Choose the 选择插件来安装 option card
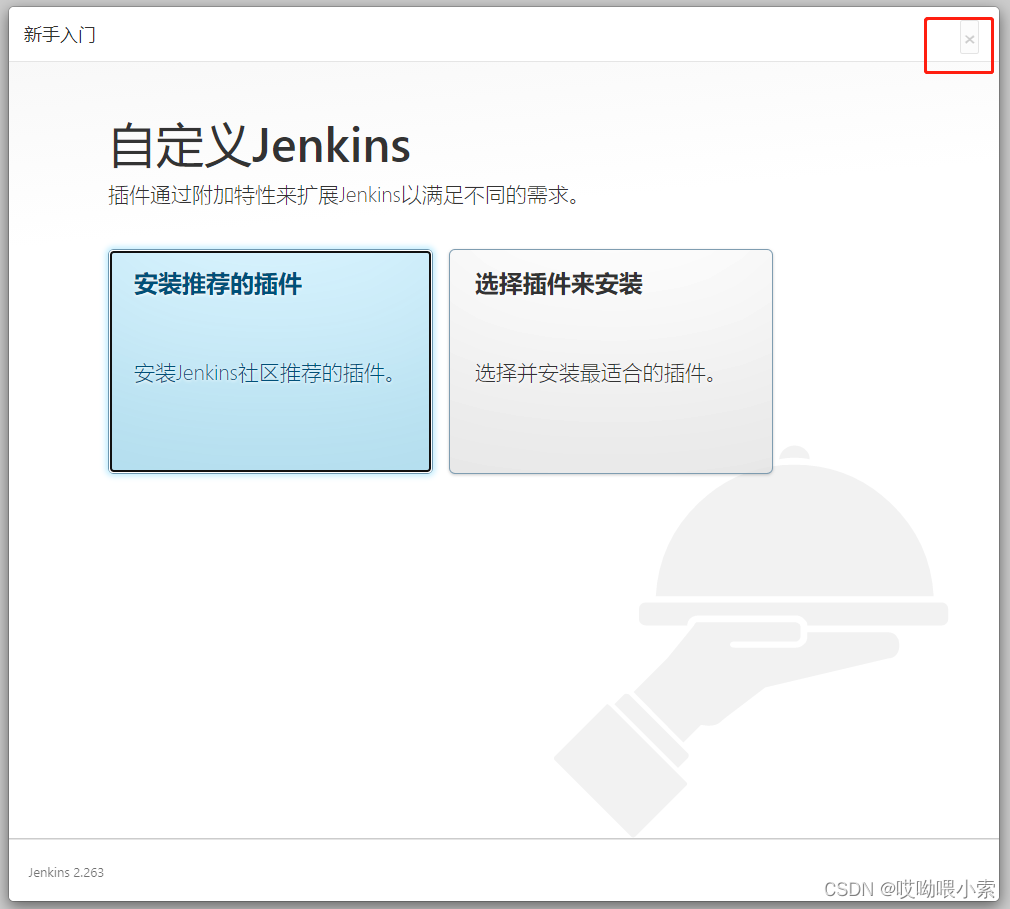The image size is (1010, 909). pyautogui.click(x=611, y=361)
